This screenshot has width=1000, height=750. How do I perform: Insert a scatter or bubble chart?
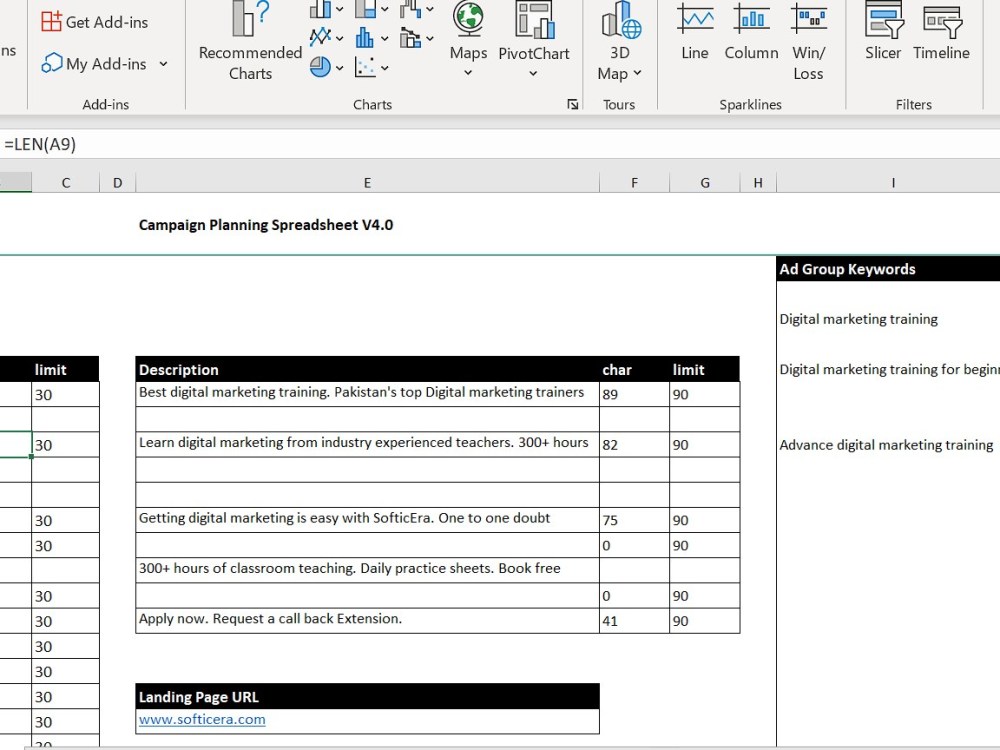point(365,66)
